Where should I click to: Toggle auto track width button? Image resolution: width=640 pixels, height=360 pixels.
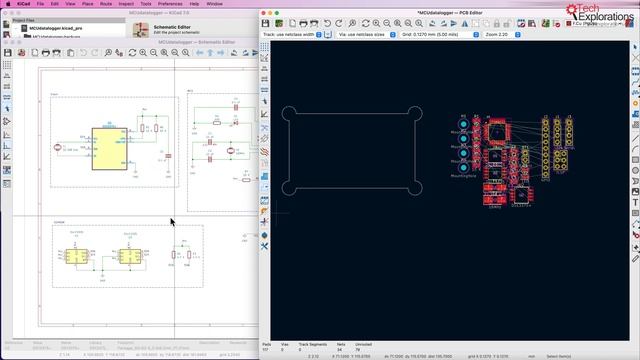(x=328, y=35)
